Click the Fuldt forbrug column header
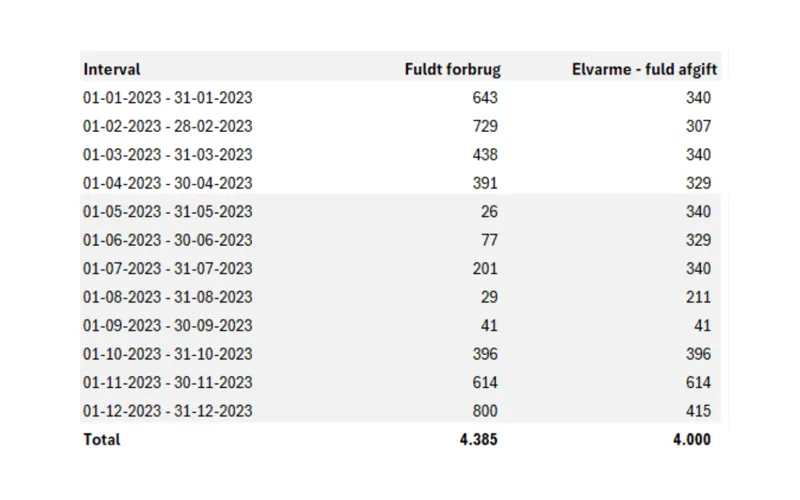Image resolution: width=800 pixels, height=500 pixels. 452,69
